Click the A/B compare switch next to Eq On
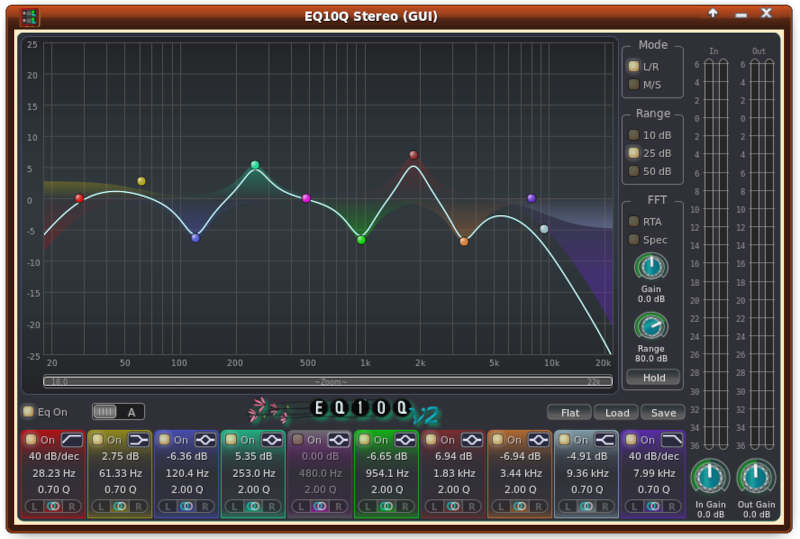 (x=117, y=411)
